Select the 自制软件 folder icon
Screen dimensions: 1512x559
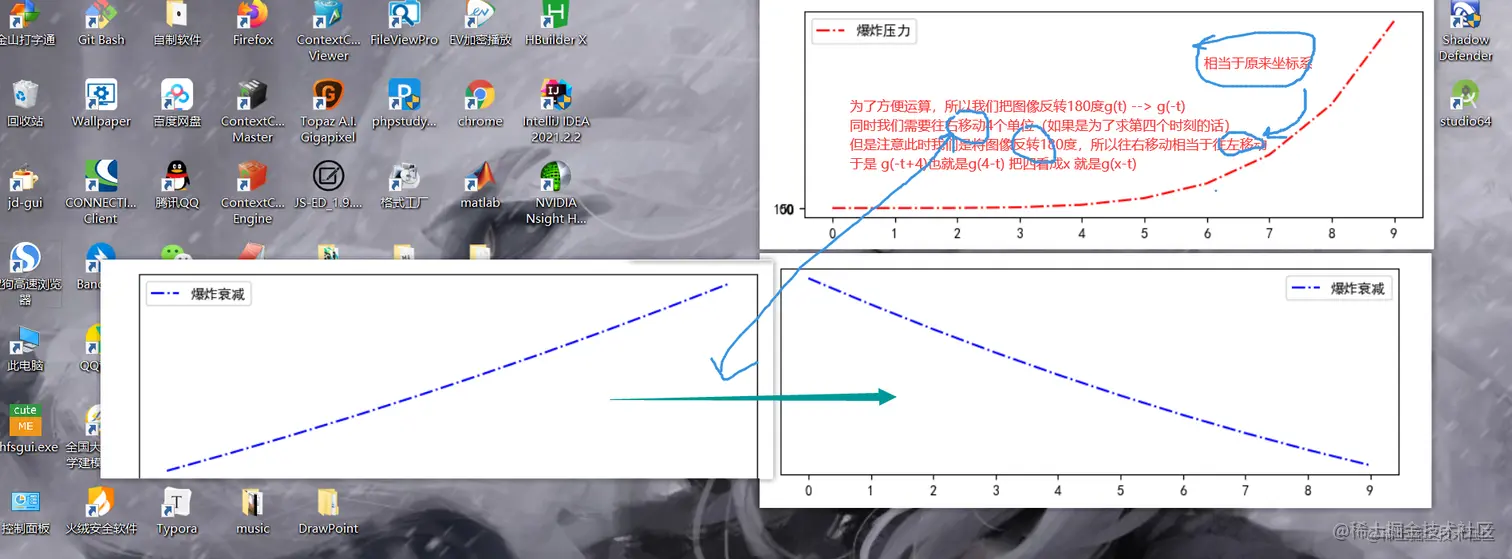(x=177, y=24)
